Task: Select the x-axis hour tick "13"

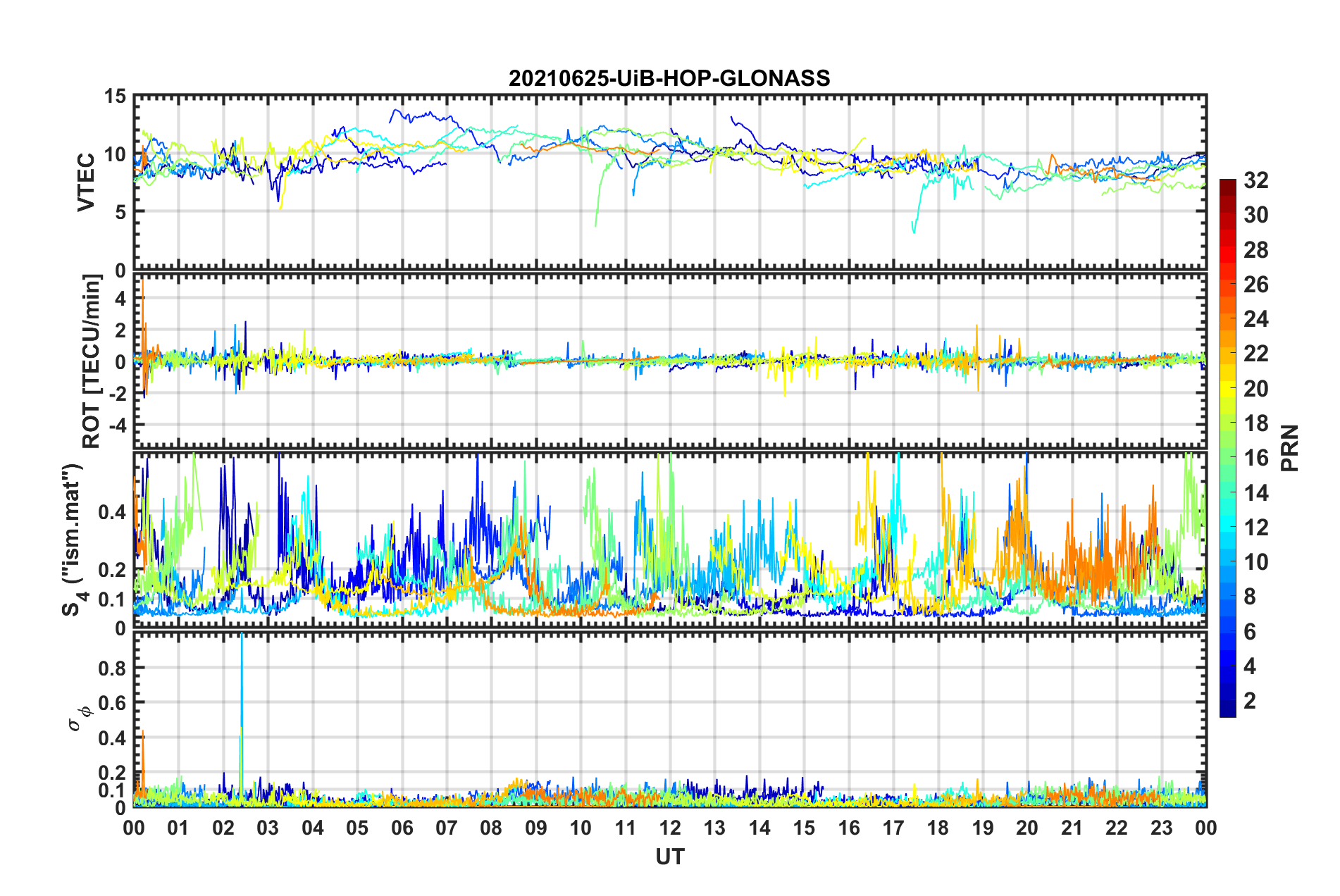Action: (714, 828)
